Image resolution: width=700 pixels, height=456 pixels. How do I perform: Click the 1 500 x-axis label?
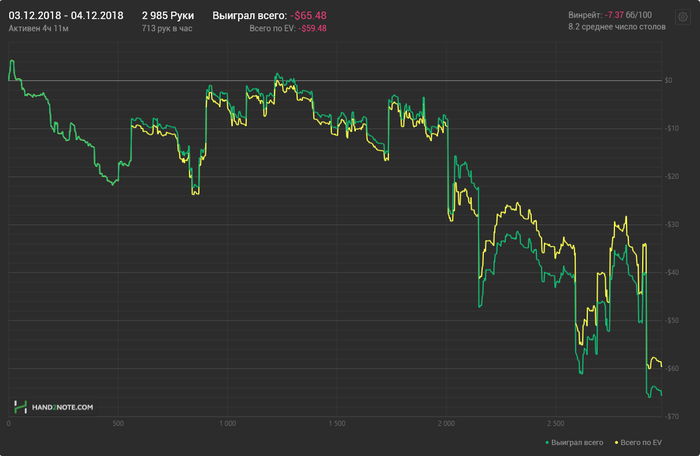pyautogui.click(x=337, y=423)
